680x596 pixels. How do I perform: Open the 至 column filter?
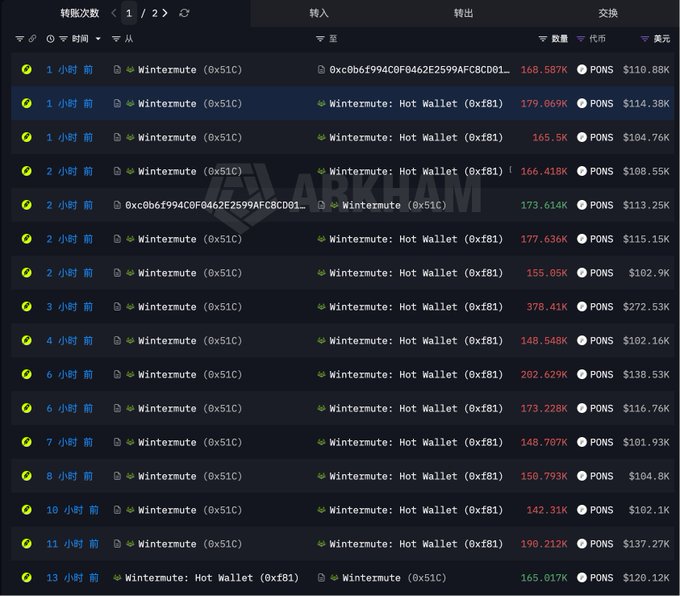click(x=320, y=39)
